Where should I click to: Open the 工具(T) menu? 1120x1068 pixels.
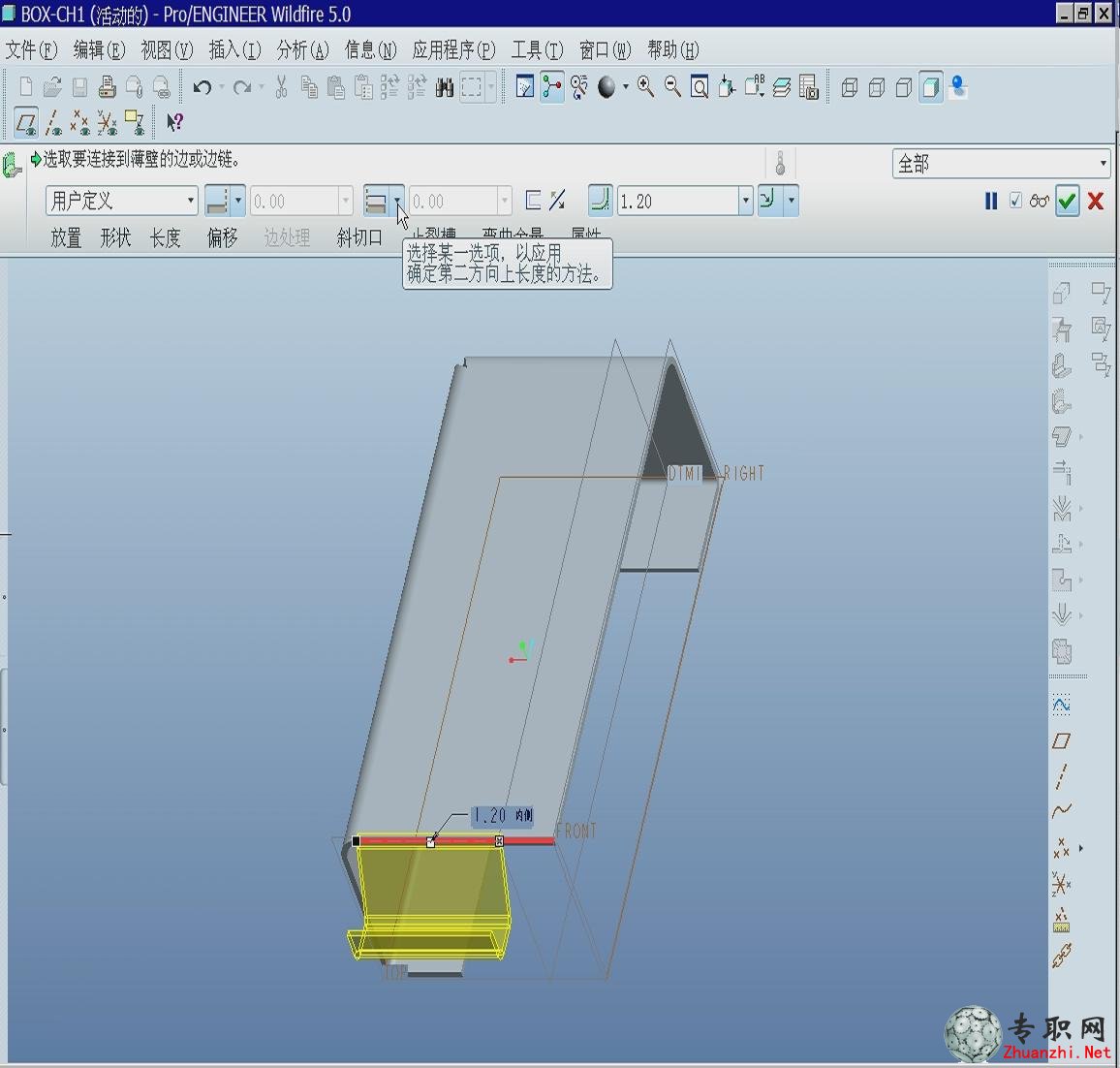tap(537, 50)
